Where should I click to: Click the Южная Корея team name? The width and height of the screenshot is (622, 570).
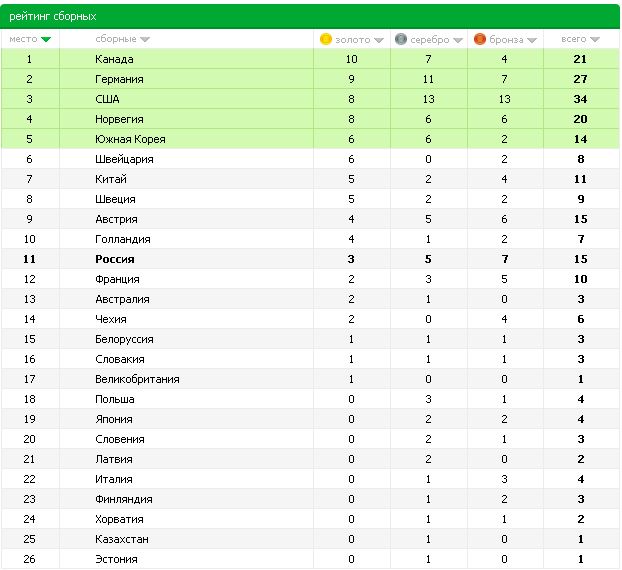pos(130,139)
